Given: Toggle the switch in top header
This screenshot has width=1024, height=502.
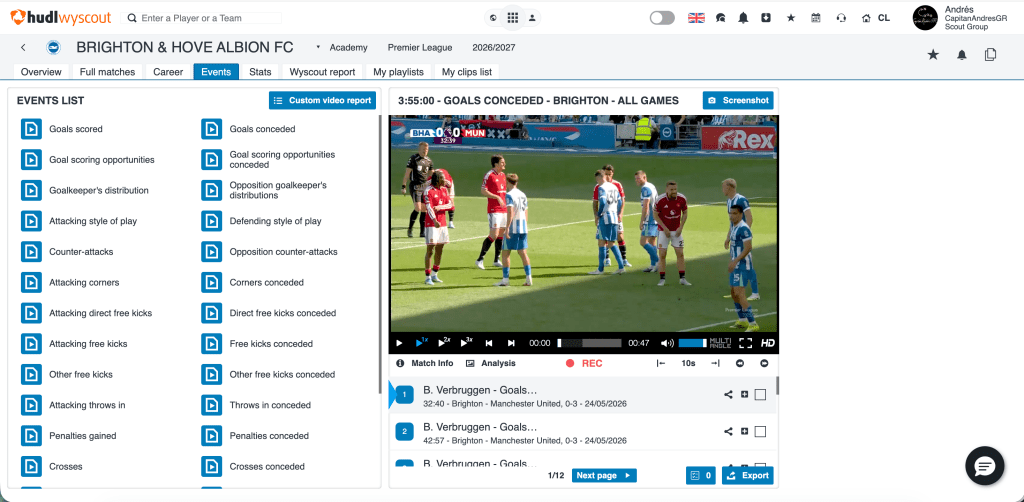Looking at the screenshot, I should (x=662, y=18).
